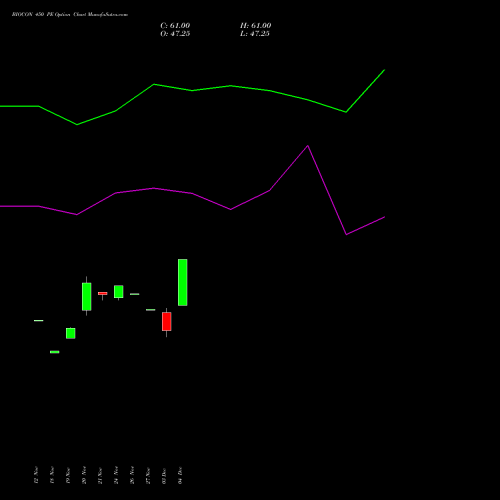Click the 04 Dec date label
The height and width of the screenshot is (500, 500).
[x=180, y=475]
